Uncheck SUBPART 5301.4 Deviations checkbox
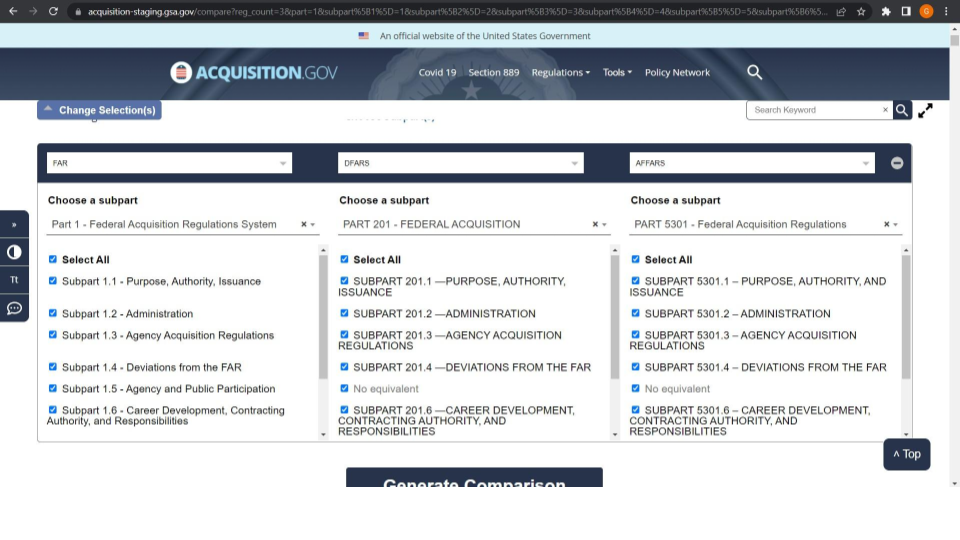Screen dimensions: 960x540 (636, 367)
